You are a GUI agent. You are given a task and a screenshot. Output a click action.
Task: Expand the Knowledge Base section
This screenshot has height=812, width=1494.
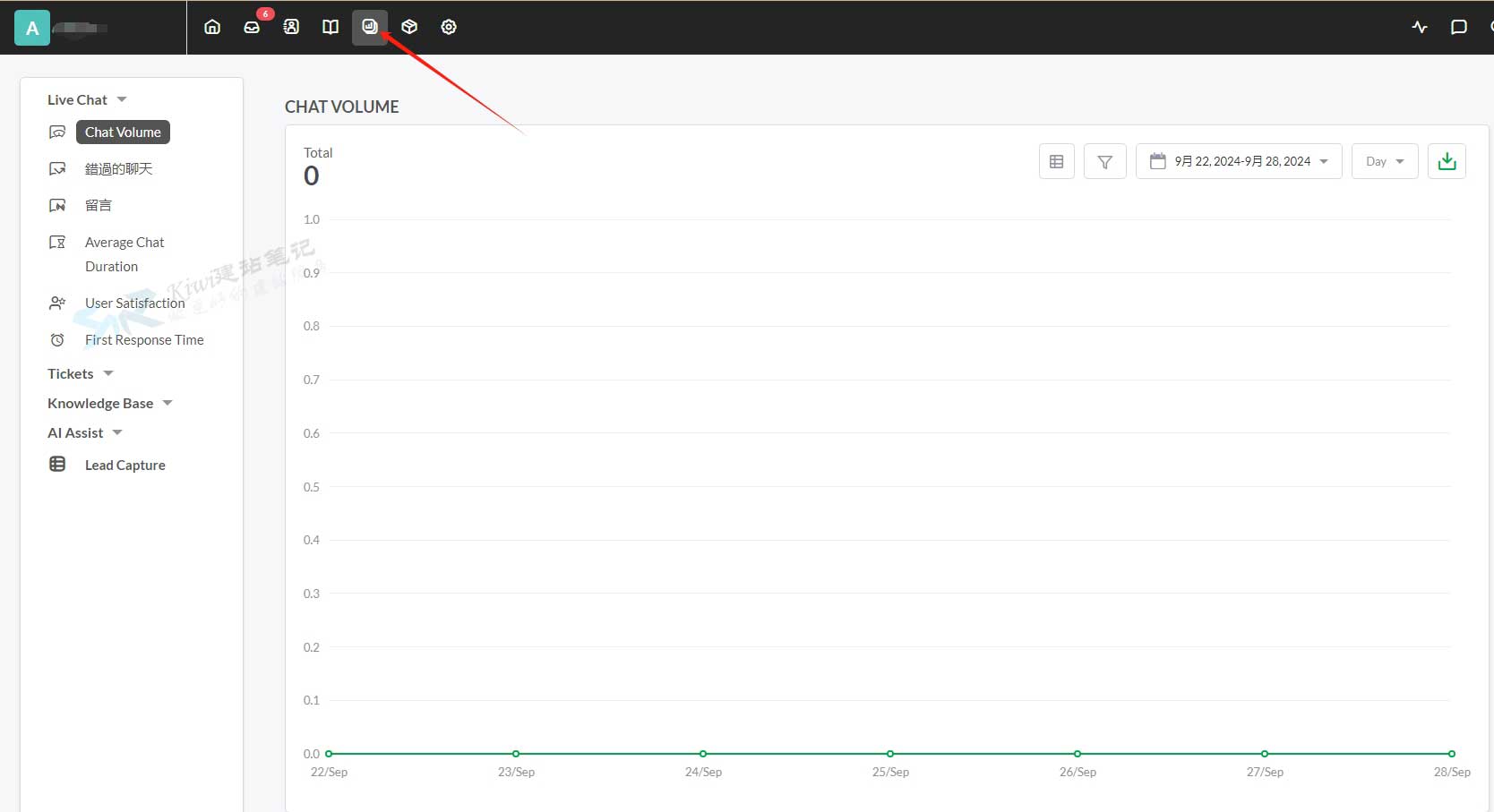(x=108, y=403)
